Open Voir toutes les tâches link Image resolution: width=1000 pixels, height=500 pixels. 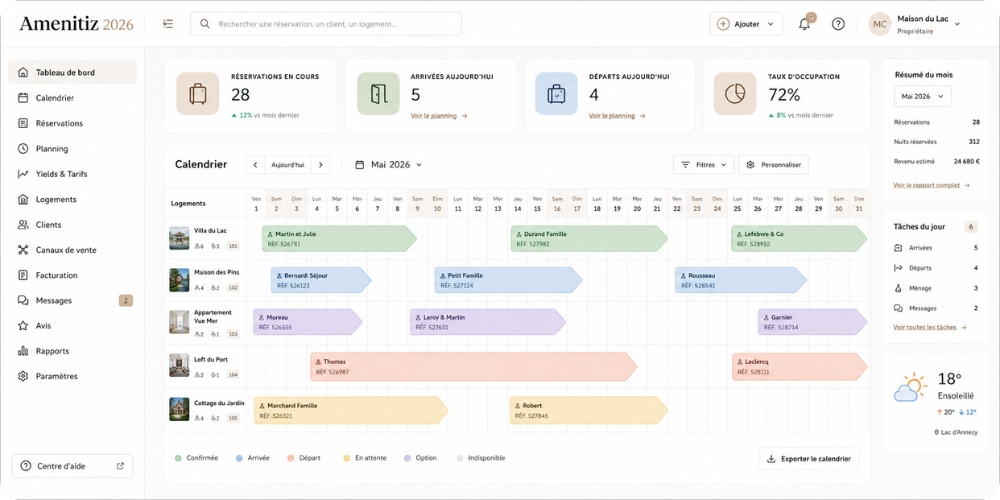(930, 327)
